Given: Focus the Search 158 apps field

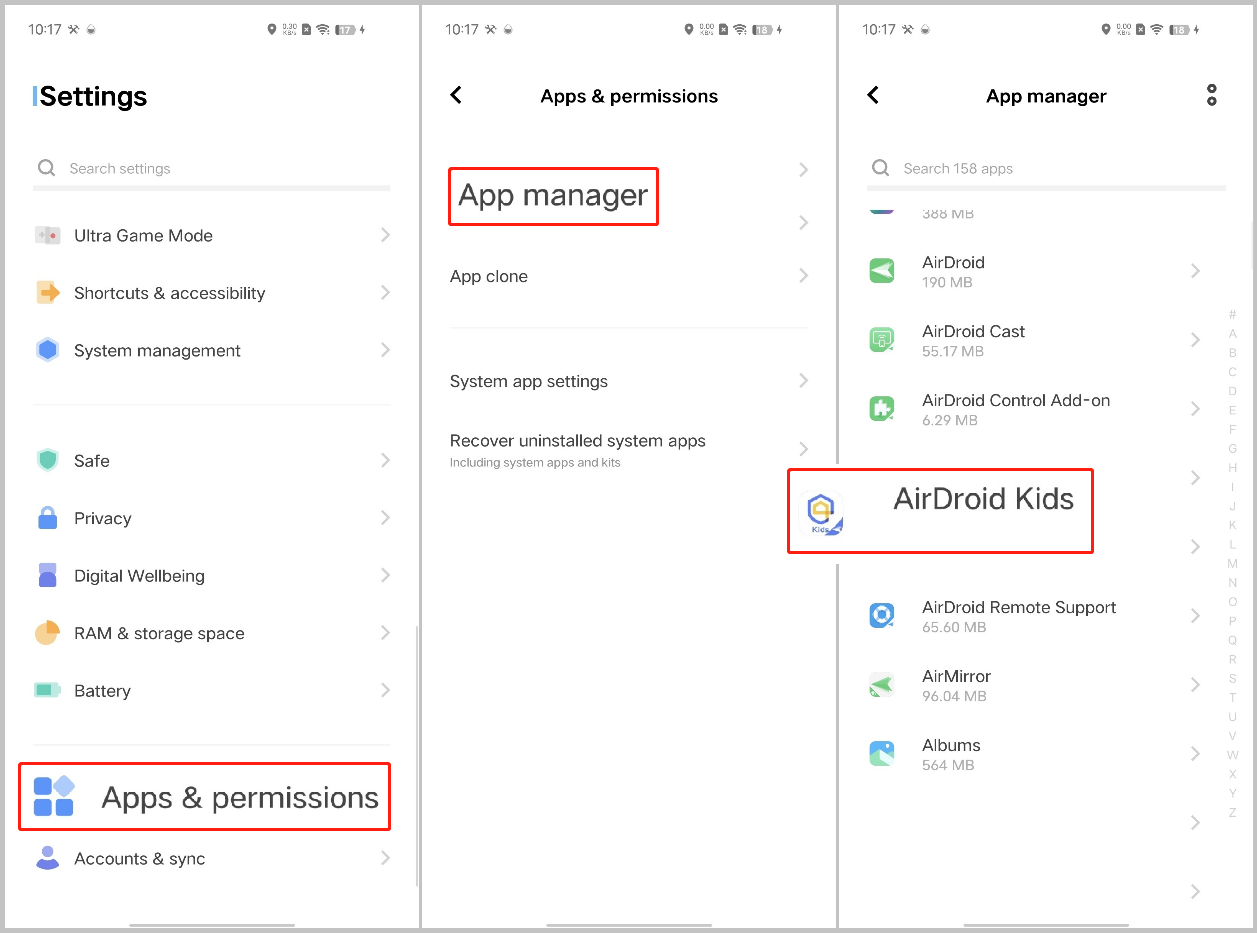Looking at the screenshot, I should (x=1046, y=168).
